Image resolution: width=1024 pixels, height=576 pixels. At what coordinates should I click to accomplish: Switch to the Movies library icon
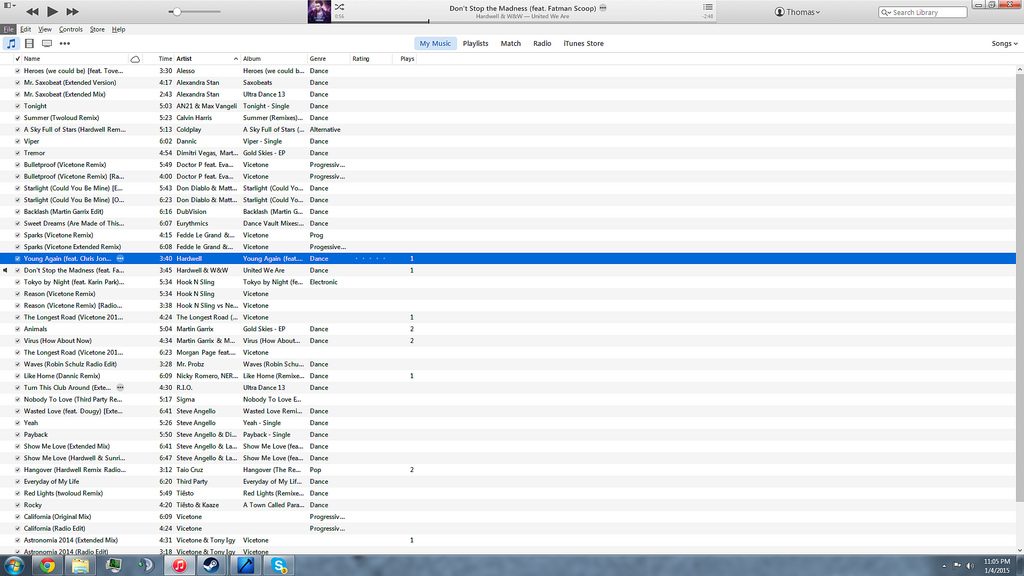pos(29,44)
